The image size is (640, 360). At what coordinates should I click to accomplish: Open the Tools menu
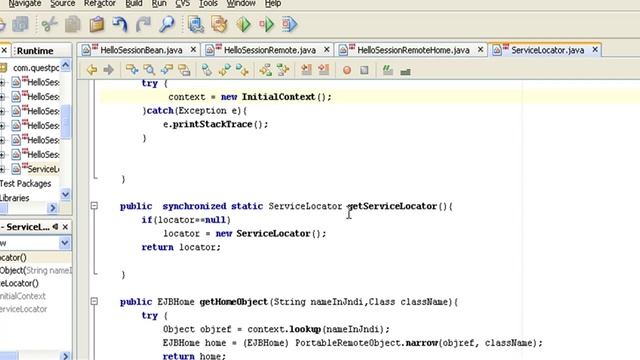click(x=208, y=4)
